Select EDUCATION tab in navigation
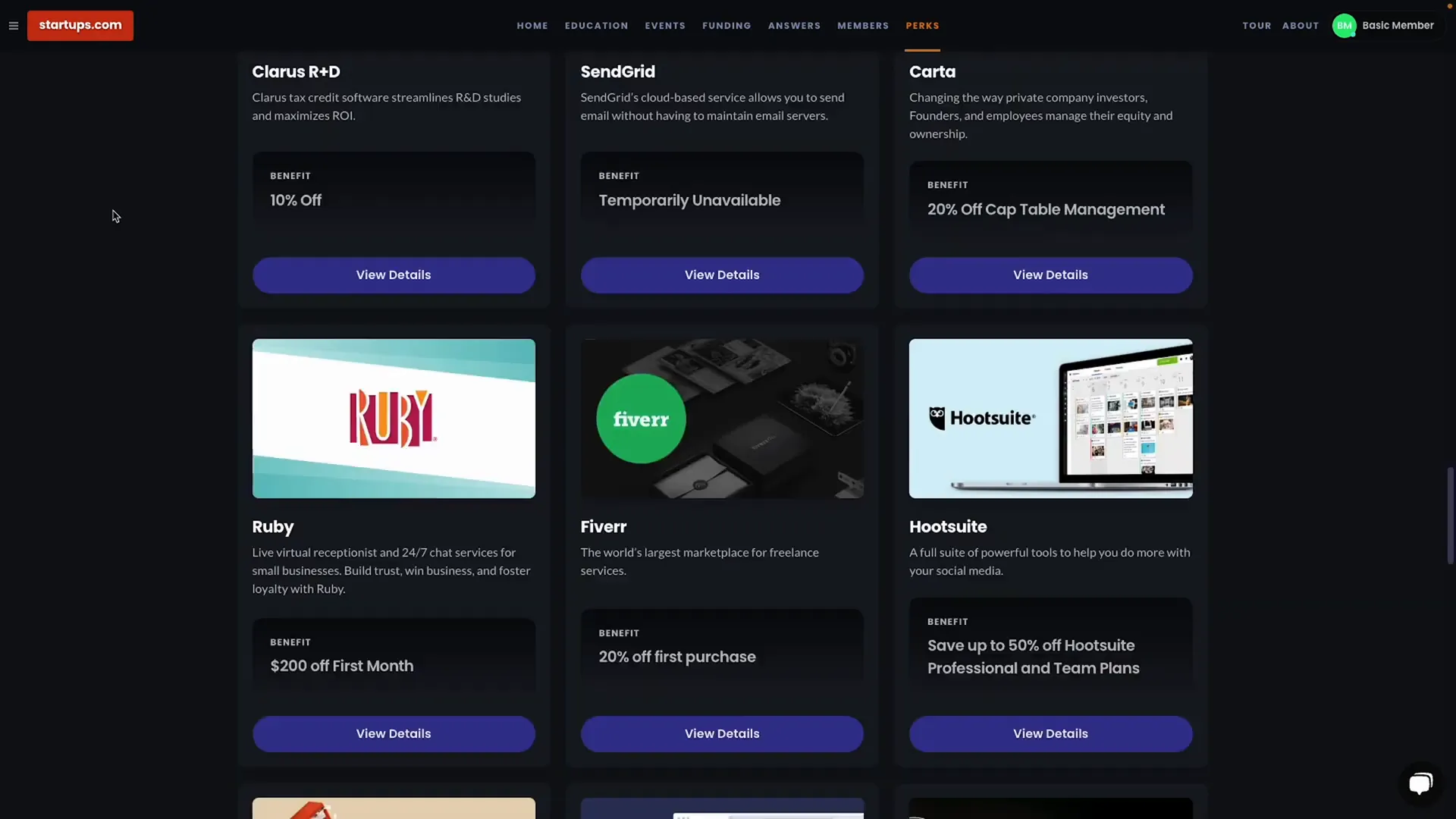The width and height of the screenshot is (1456, 819). coord(596,26)
